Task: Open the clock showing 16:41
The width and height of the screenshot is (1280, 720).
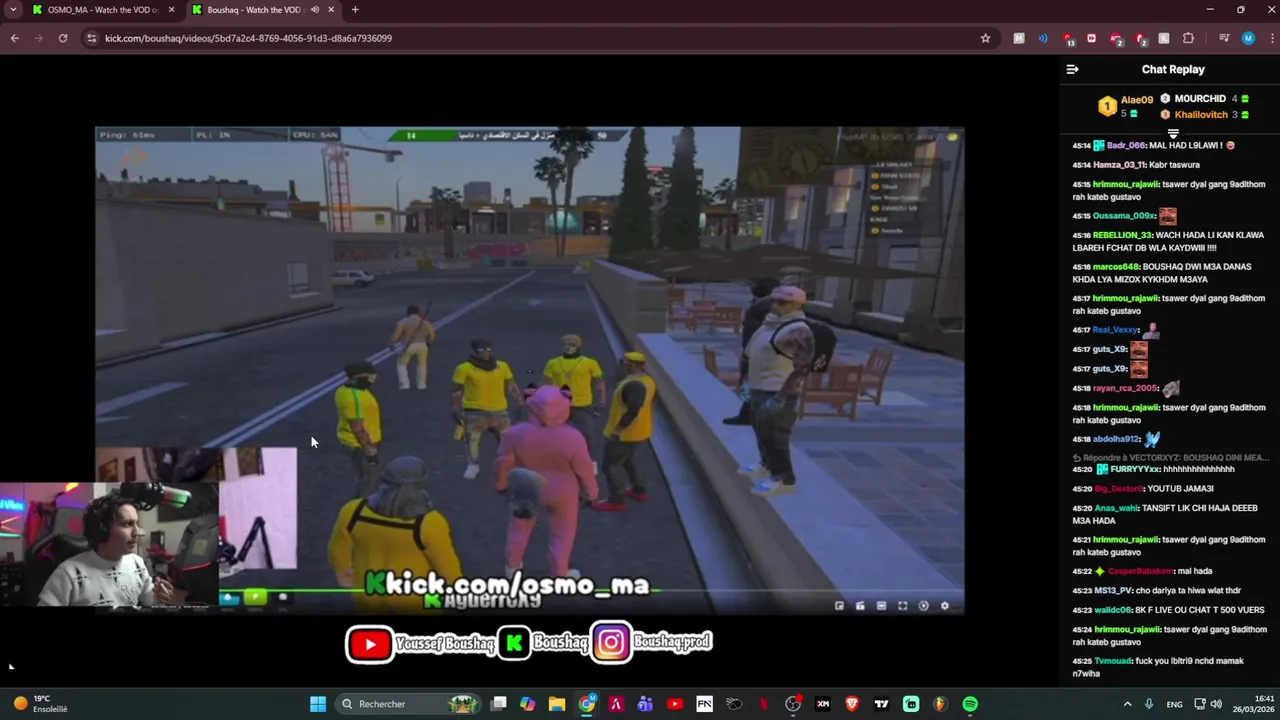Action: [x=1255, y=704]
